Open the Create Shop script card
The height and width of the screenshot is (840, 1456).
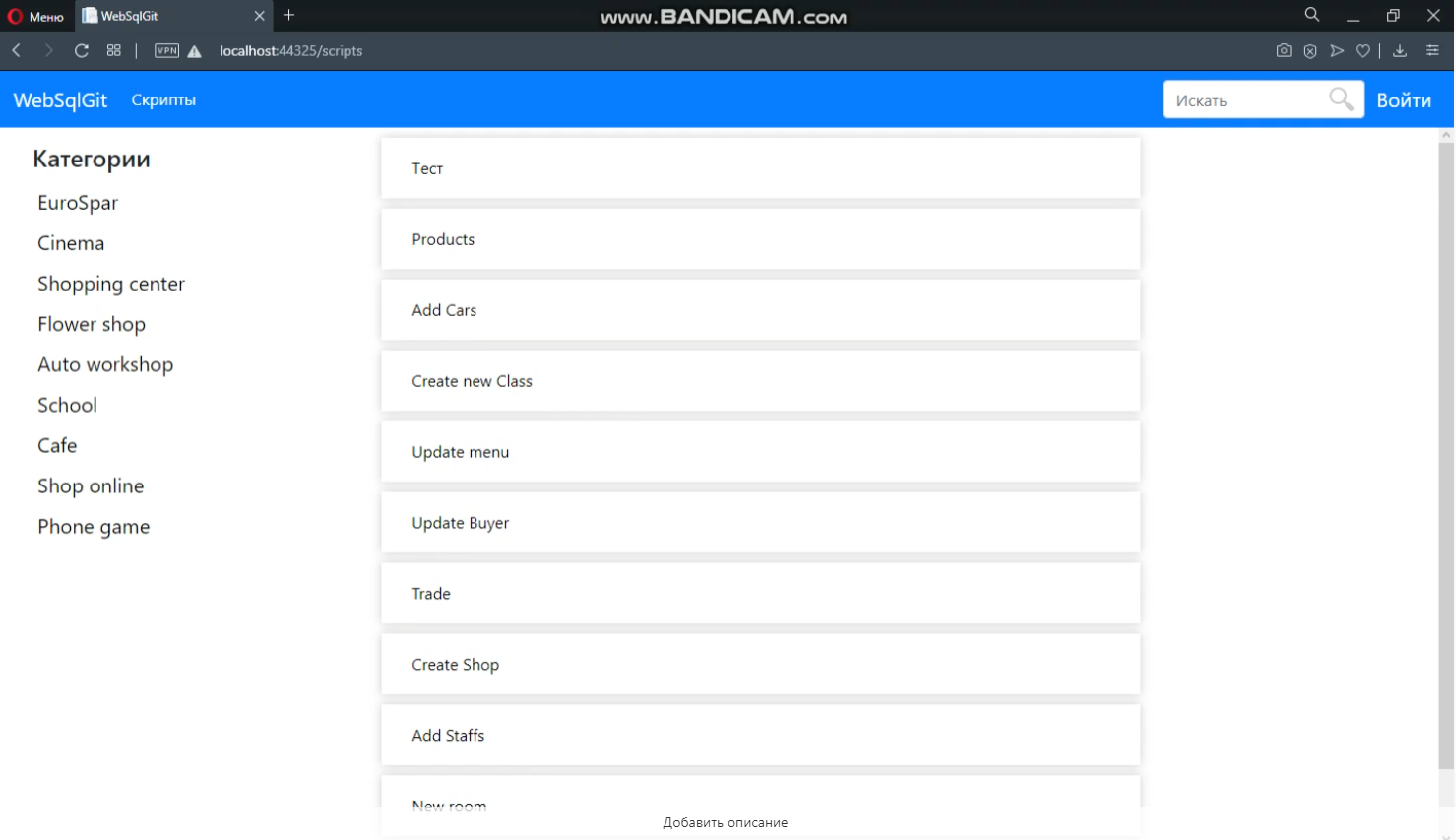click(x=761, y=665)
